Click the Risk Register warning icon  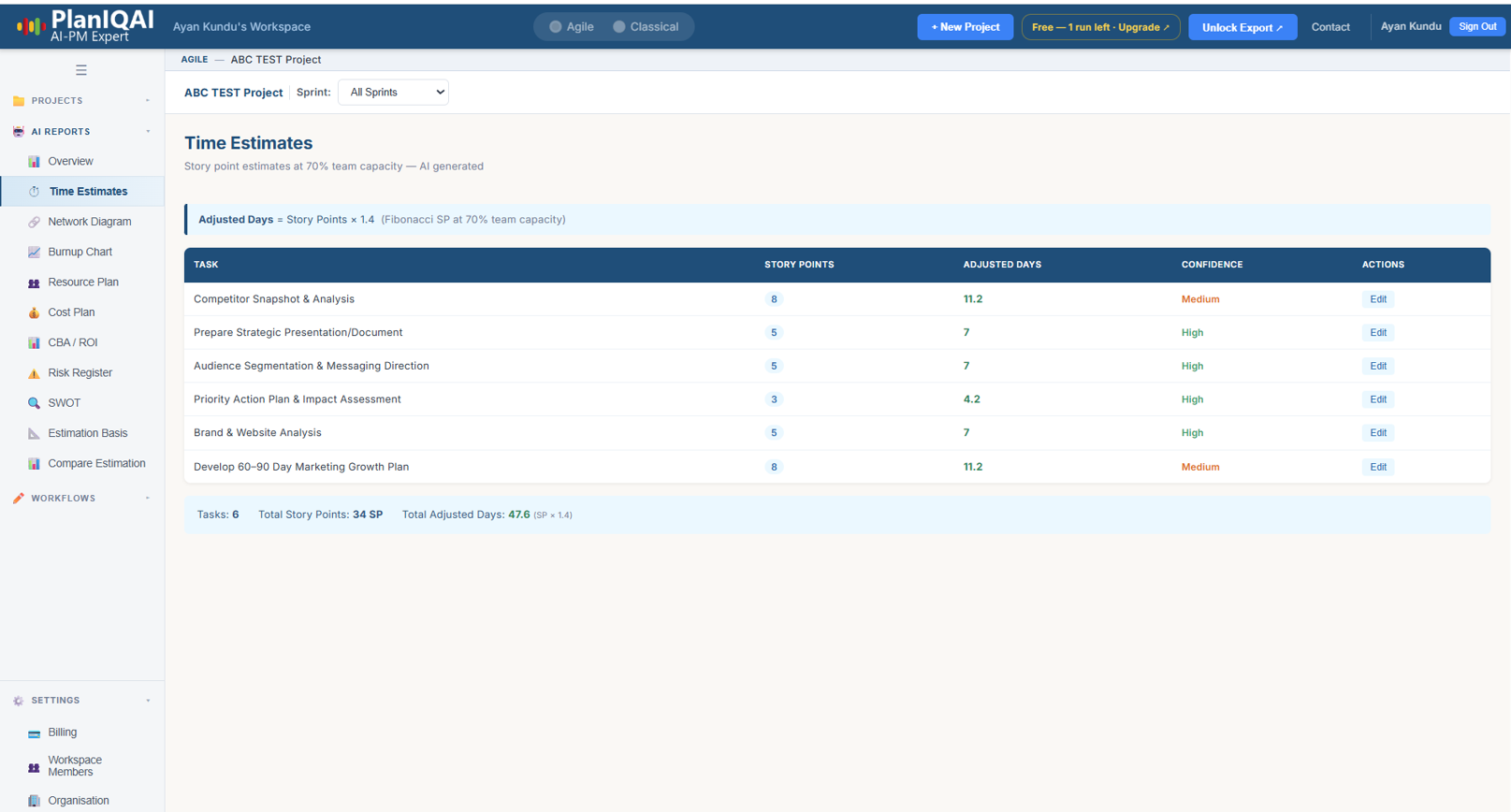coord(35,373)
